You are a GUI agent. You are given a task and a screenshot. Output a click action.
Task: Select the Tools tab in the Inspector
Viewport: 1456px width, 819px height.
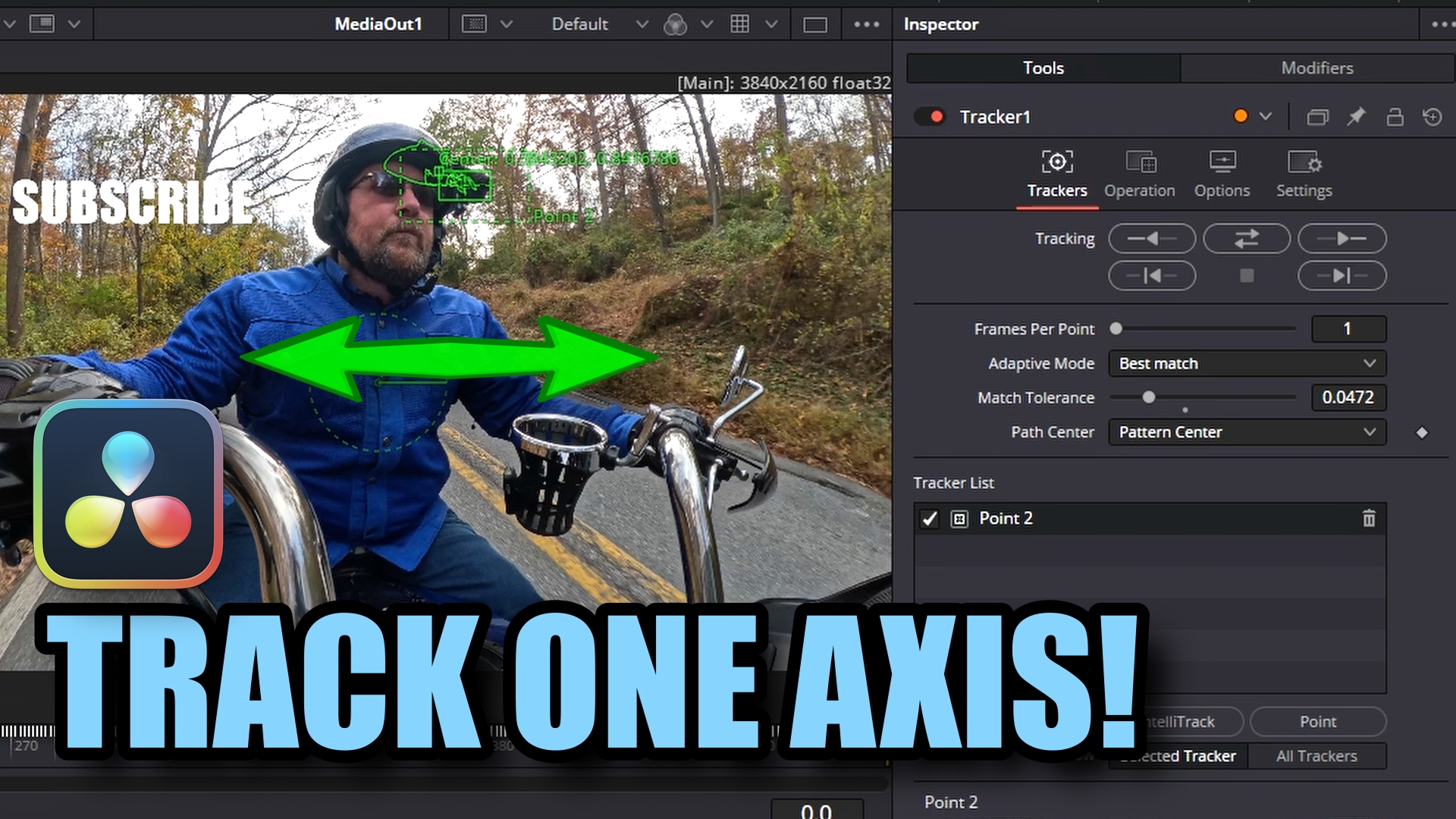pyautogui.click(x=1043, y=67)
